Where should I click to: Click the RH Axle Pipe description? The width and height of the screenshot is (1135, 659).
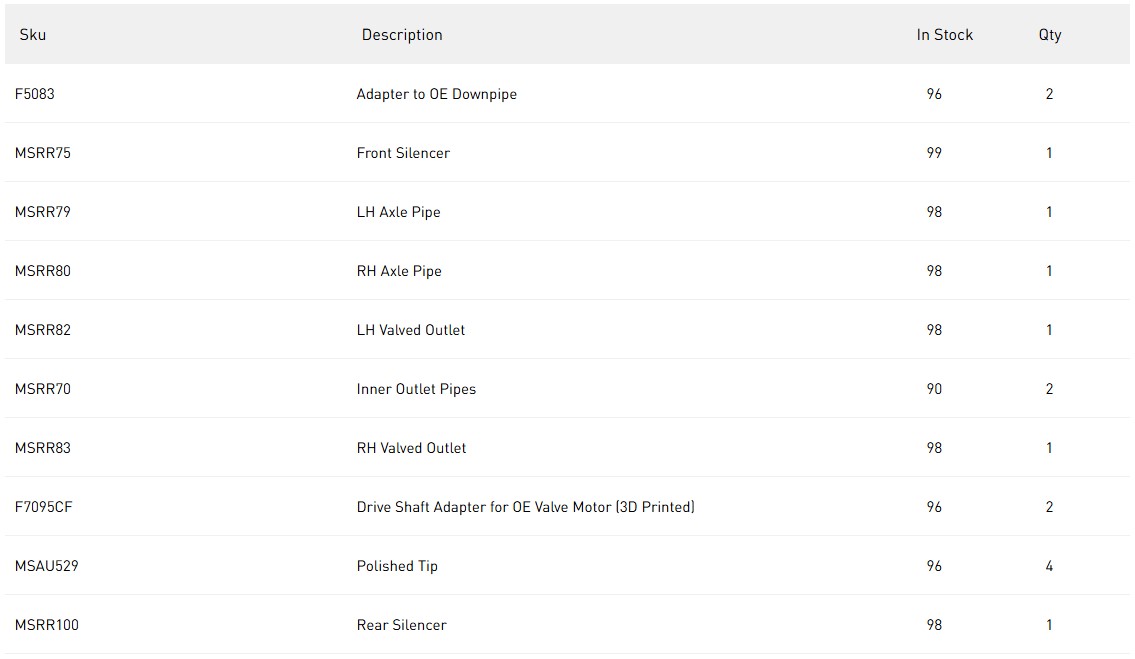coord(399,271)
